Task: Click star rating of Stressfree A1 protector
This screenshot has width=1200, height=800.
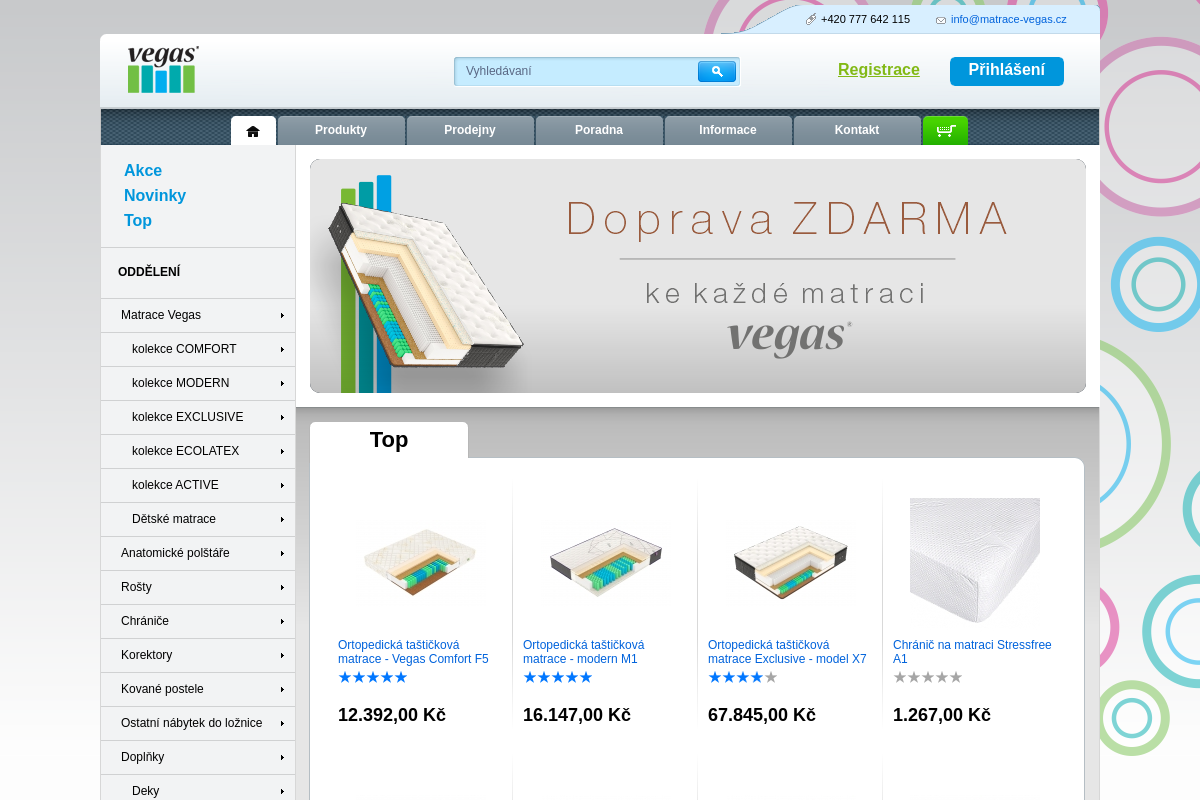Action: point(927,678)
